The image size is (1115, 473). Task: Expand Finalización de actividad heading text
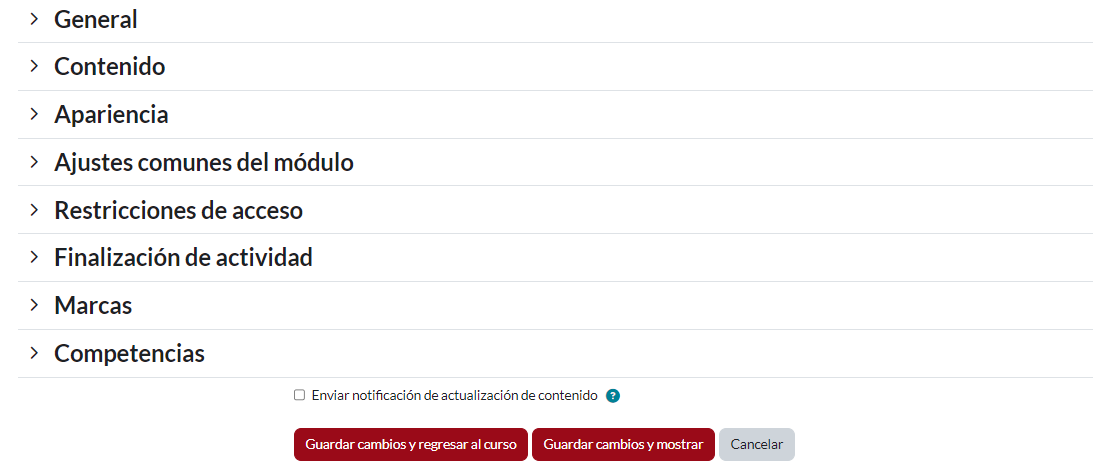pyautogui.click(x=183, y=258)
